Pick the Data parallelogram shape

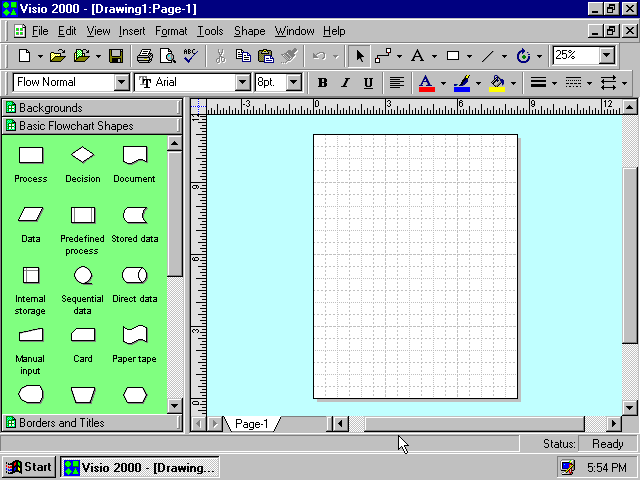(x=31, y=215)
